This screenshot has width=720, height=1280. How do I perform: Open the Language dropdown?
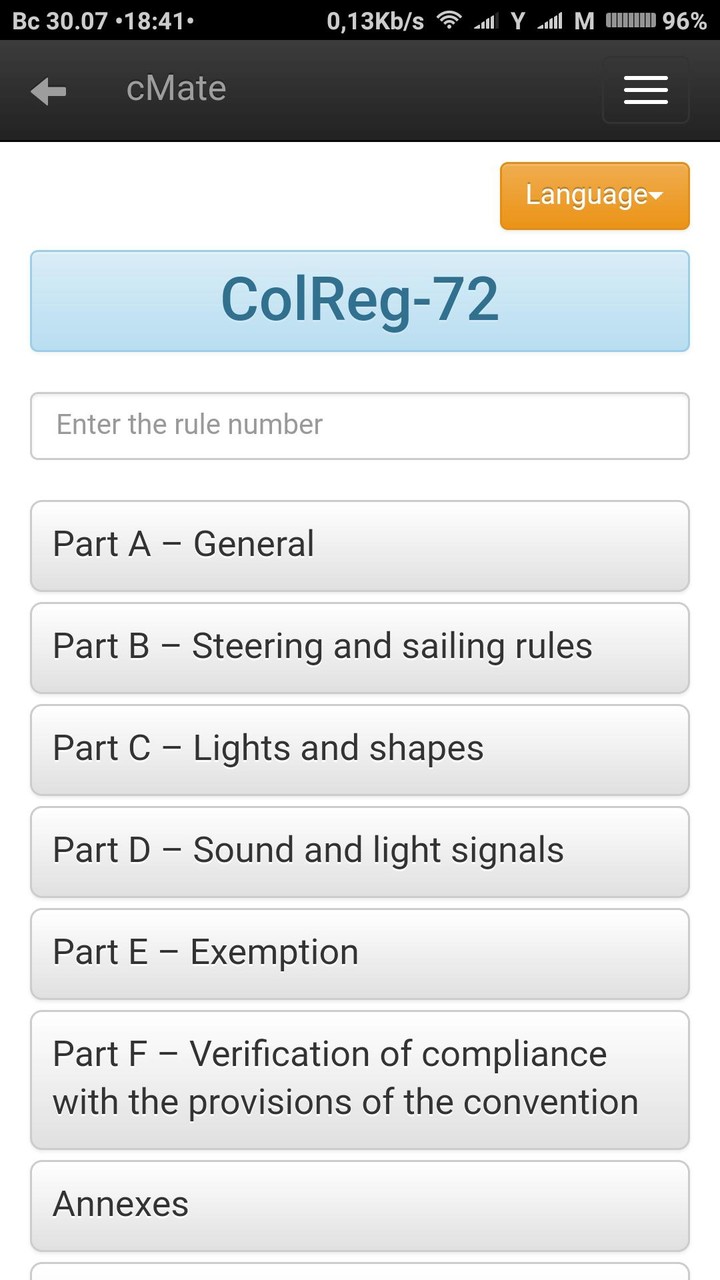(x=594, y=196)
